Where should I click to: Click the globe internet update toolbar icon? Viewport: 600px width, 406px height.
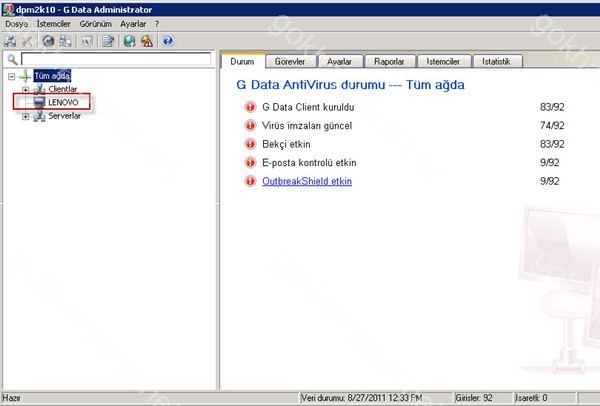point(130,41)
